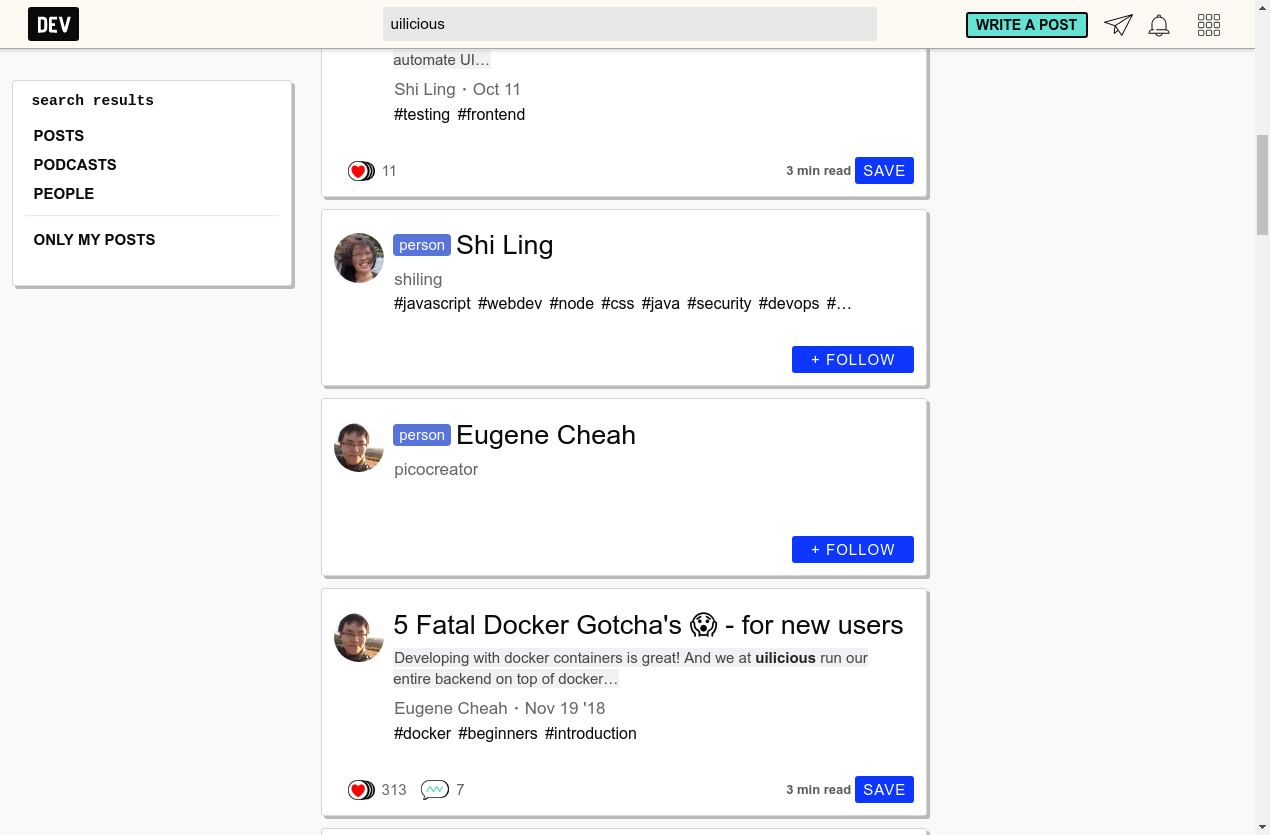The image size is (1270, 835).
Task: Filter search results by People
Action: [x=64, y=194]
